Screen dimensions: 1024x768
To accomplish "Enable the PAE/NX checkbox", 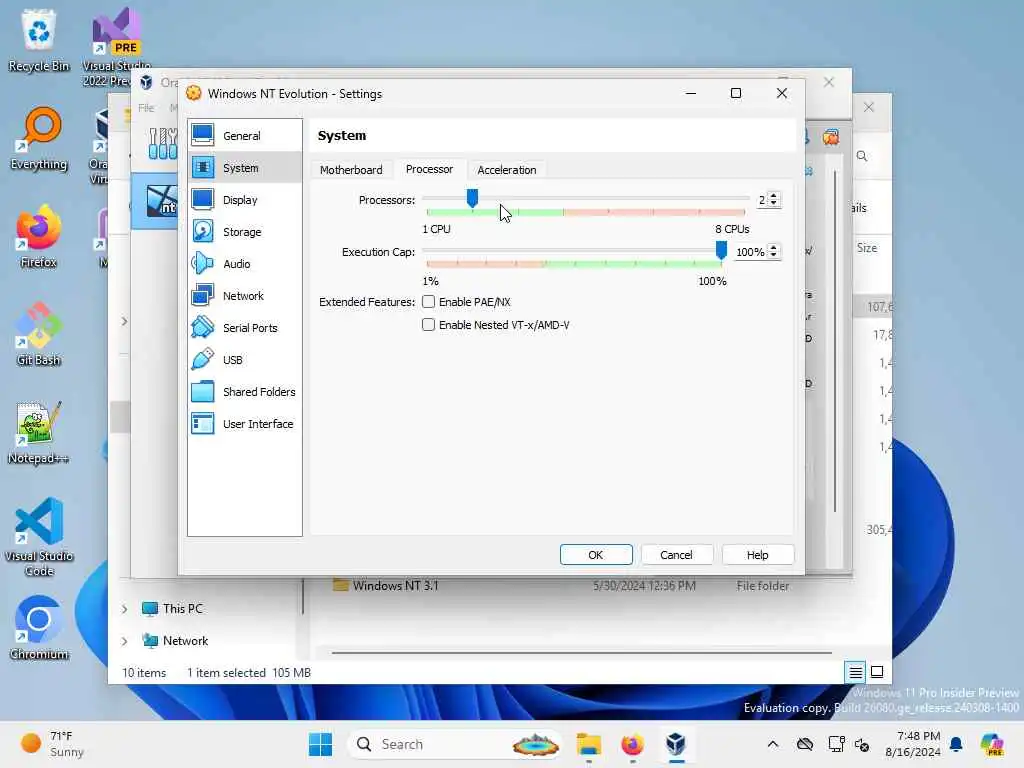I will coord(428,302).
